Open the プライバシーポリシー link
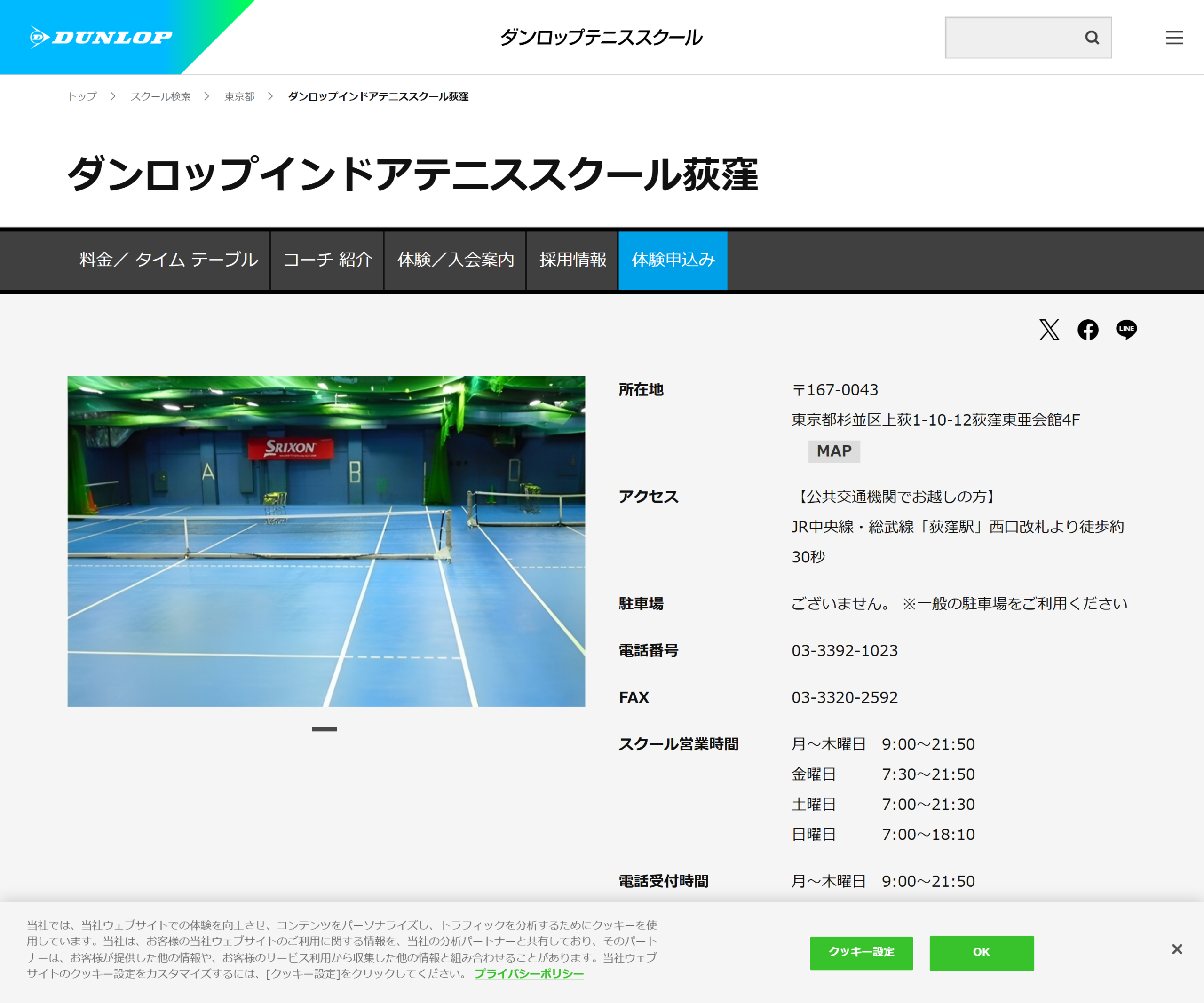1204x1003 pixels. click(529, 974)
